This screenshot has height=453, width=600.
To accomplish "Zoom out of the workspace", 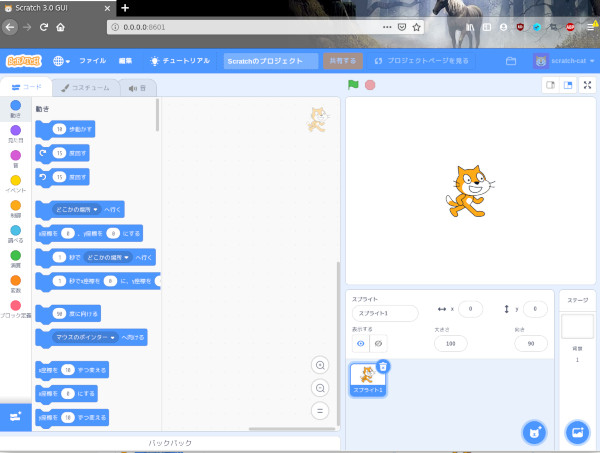I will (320, 388).
